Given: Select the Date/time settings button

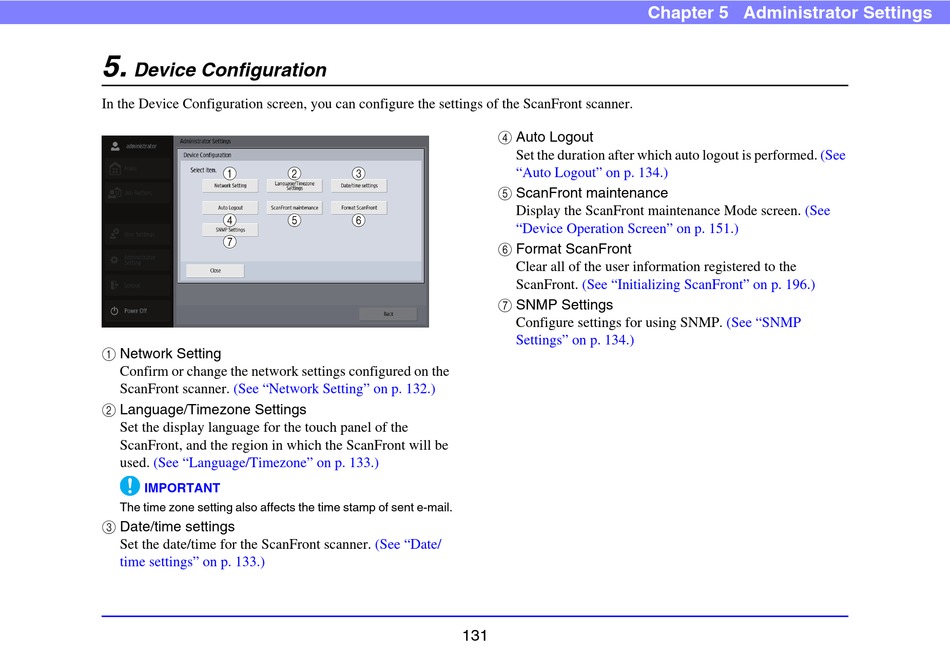Looking at the screenshot, I should tap(359, 186).
